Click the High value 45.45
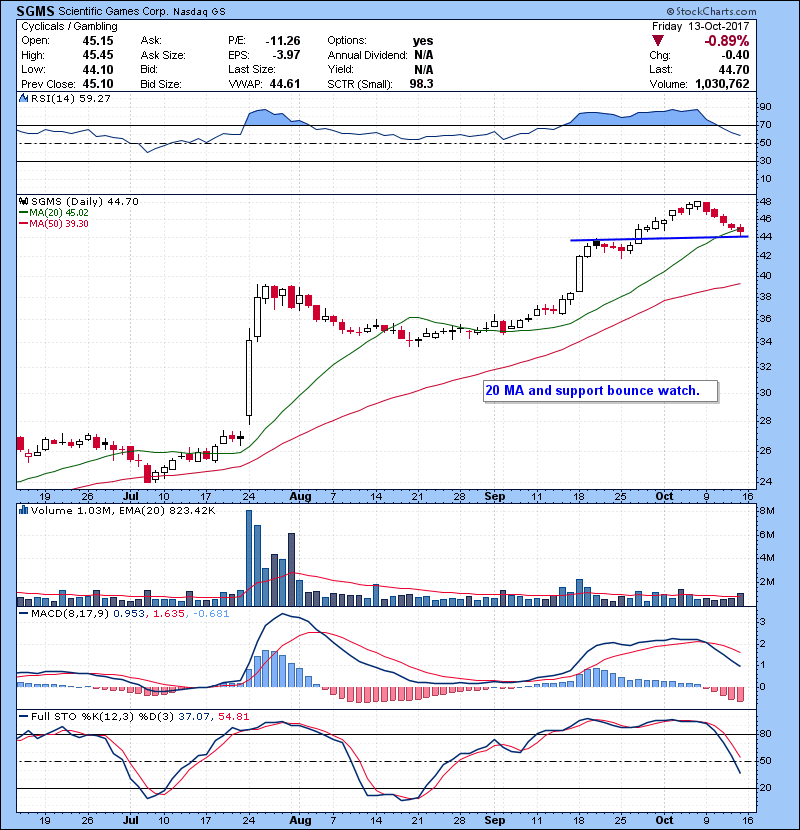The image size is (800, 830). (x=98, y=55)
